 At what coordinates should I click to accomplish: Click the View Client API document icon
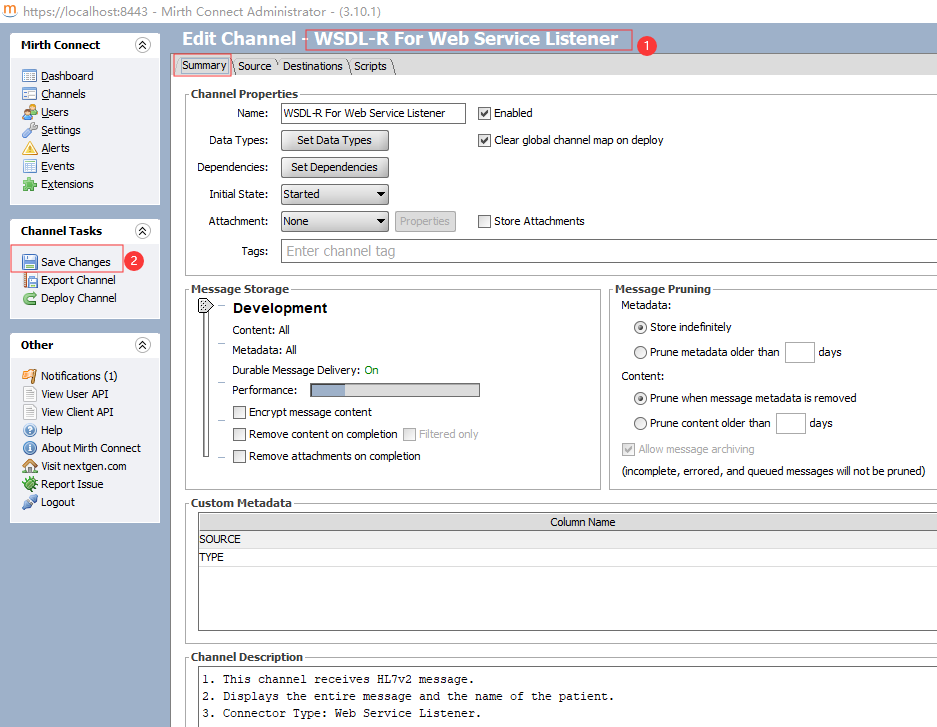pos(29,412)
